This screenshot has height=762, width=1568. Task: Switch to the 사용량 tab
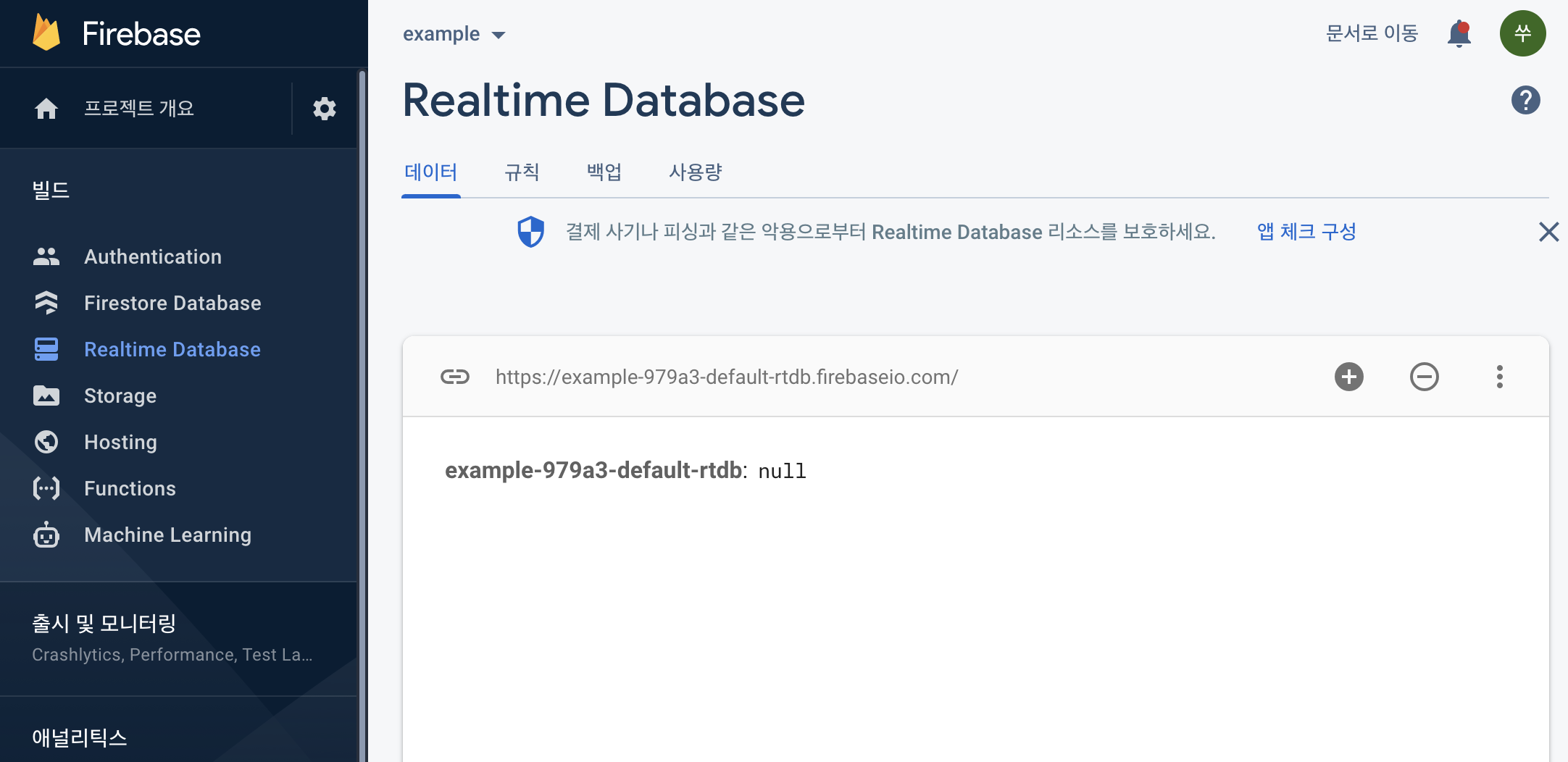pyautogui.click(x=695, y=172)
